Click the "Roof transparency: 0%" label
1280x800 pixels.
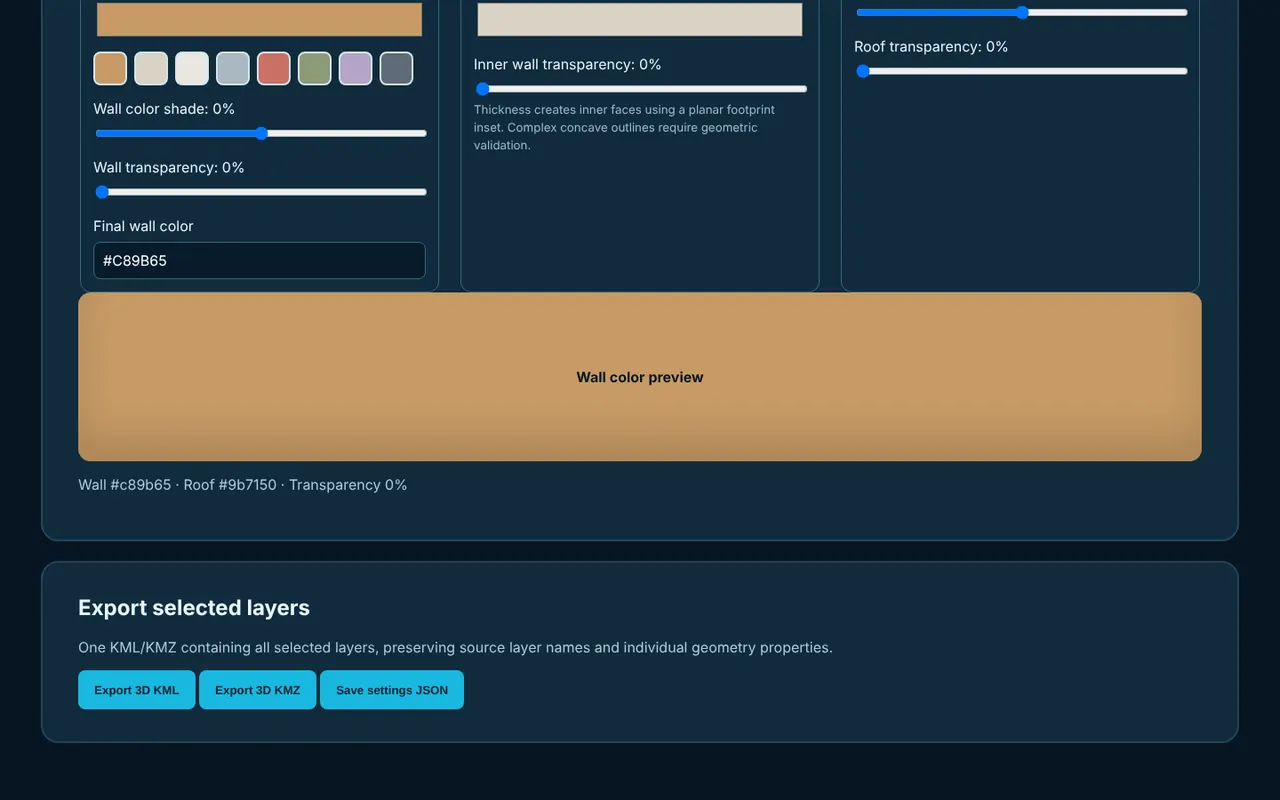click(931, 47)
